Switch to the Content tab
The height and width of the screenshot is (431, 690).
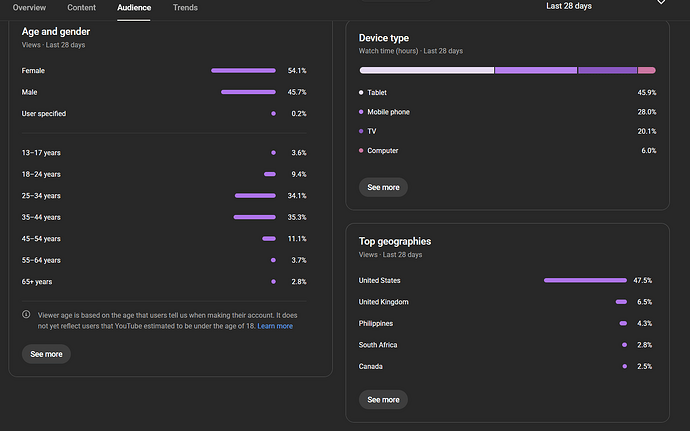pyautogui.click(x=81, y=7)
